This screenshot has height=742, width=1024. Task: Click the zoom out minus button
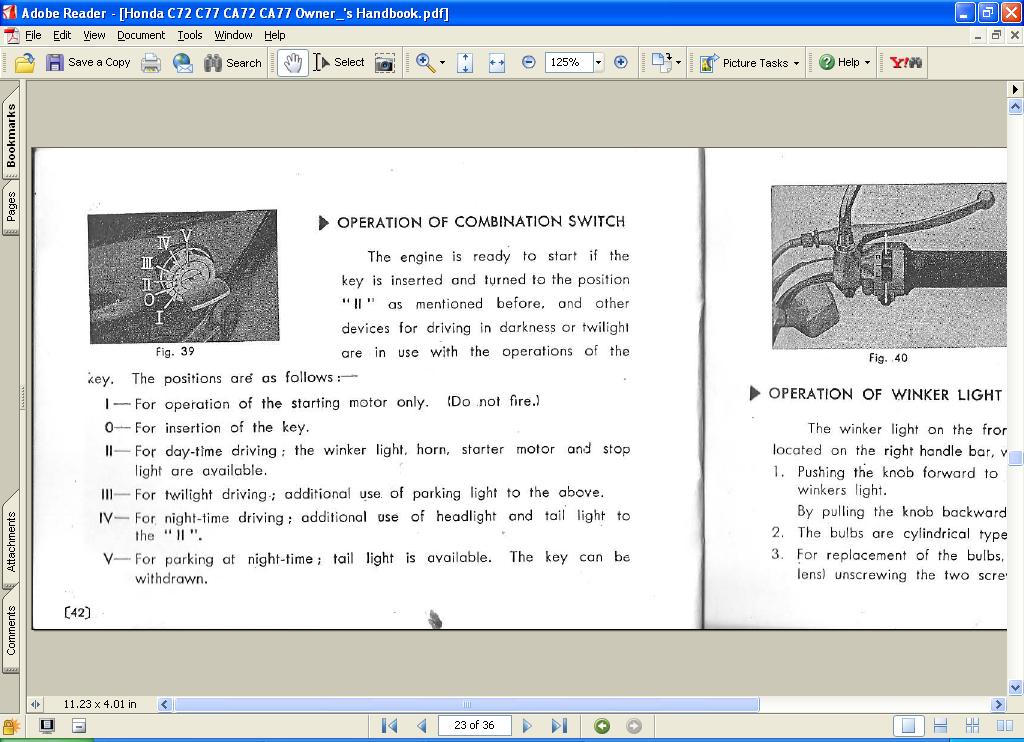pyautogui.click(x=529, y=62)
